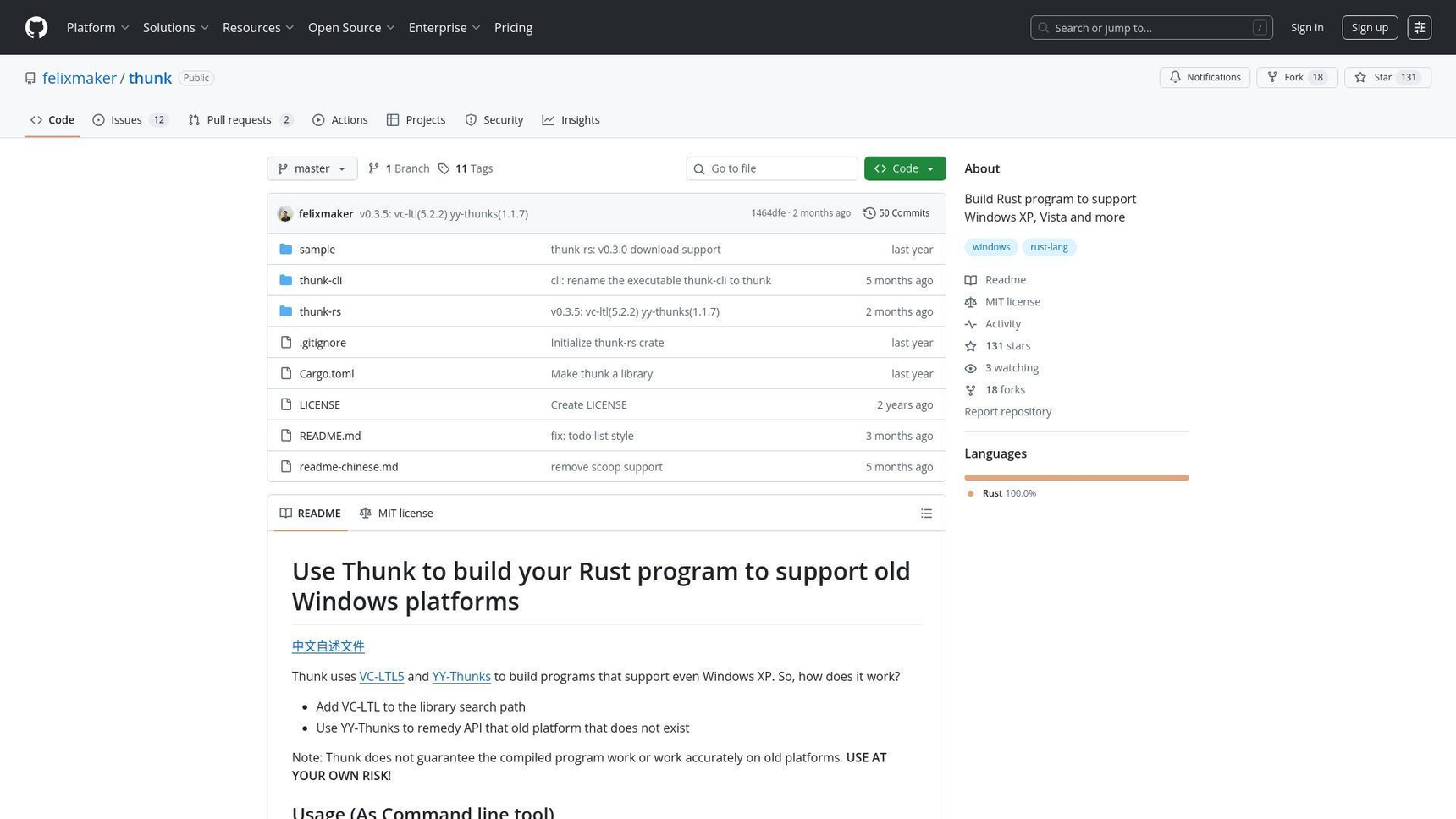Focus the Search or jump to field
This screenshot has height=819, width=1456.
(1151, 28)
